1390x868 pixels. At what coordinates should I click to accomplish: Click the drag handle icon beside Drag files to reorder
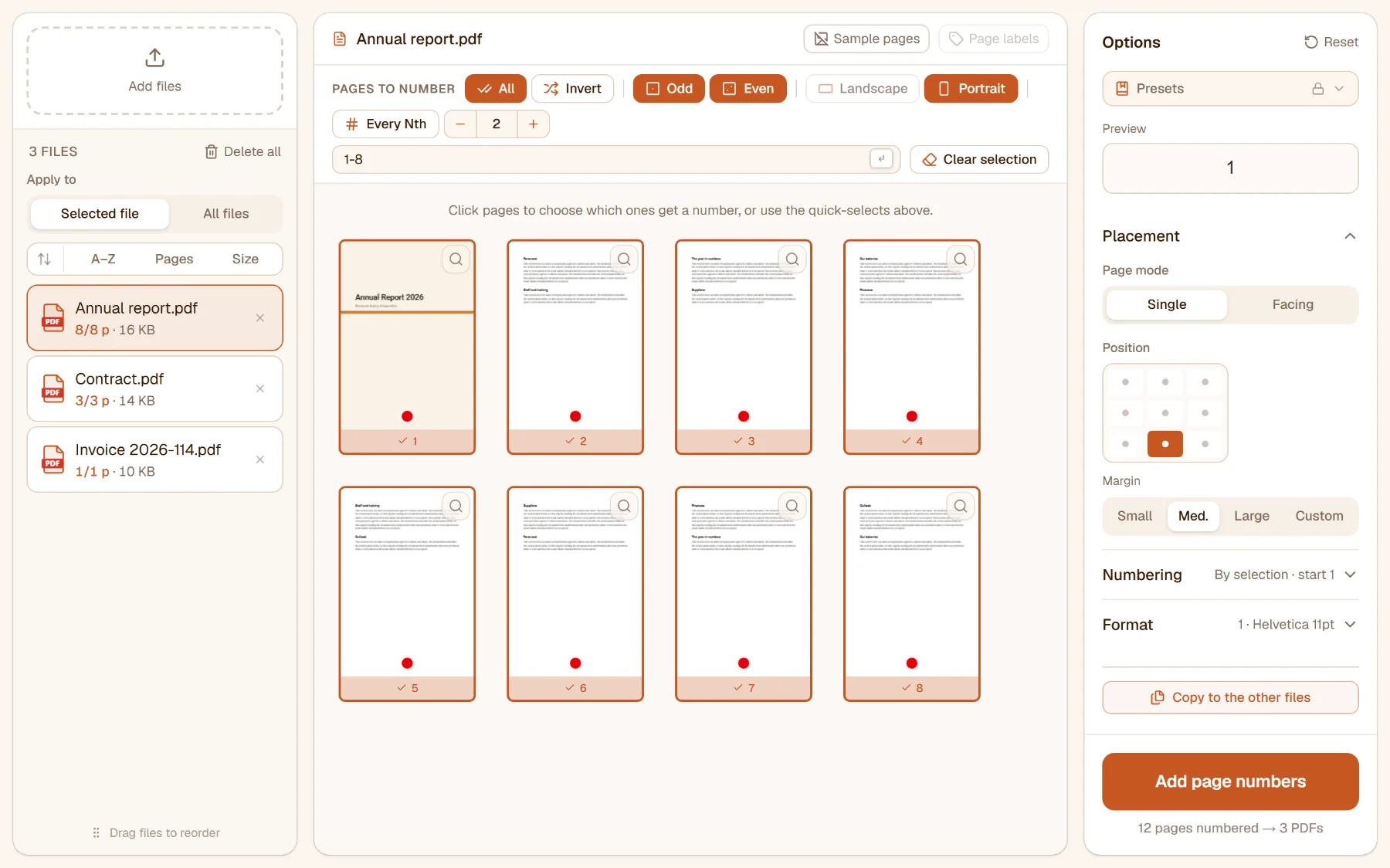[x=97, y=832]
